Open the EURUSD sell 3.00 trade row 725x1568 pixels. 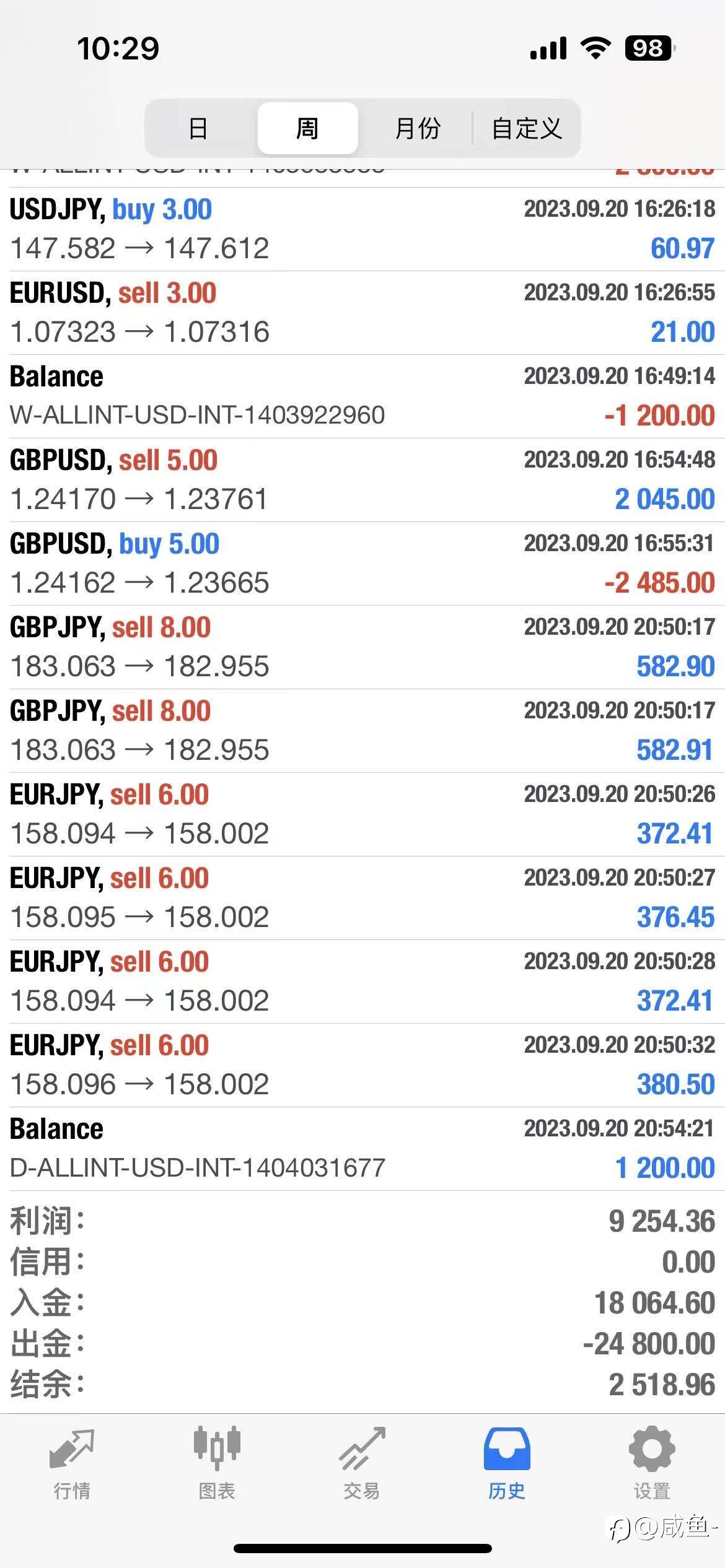(362, 313)
